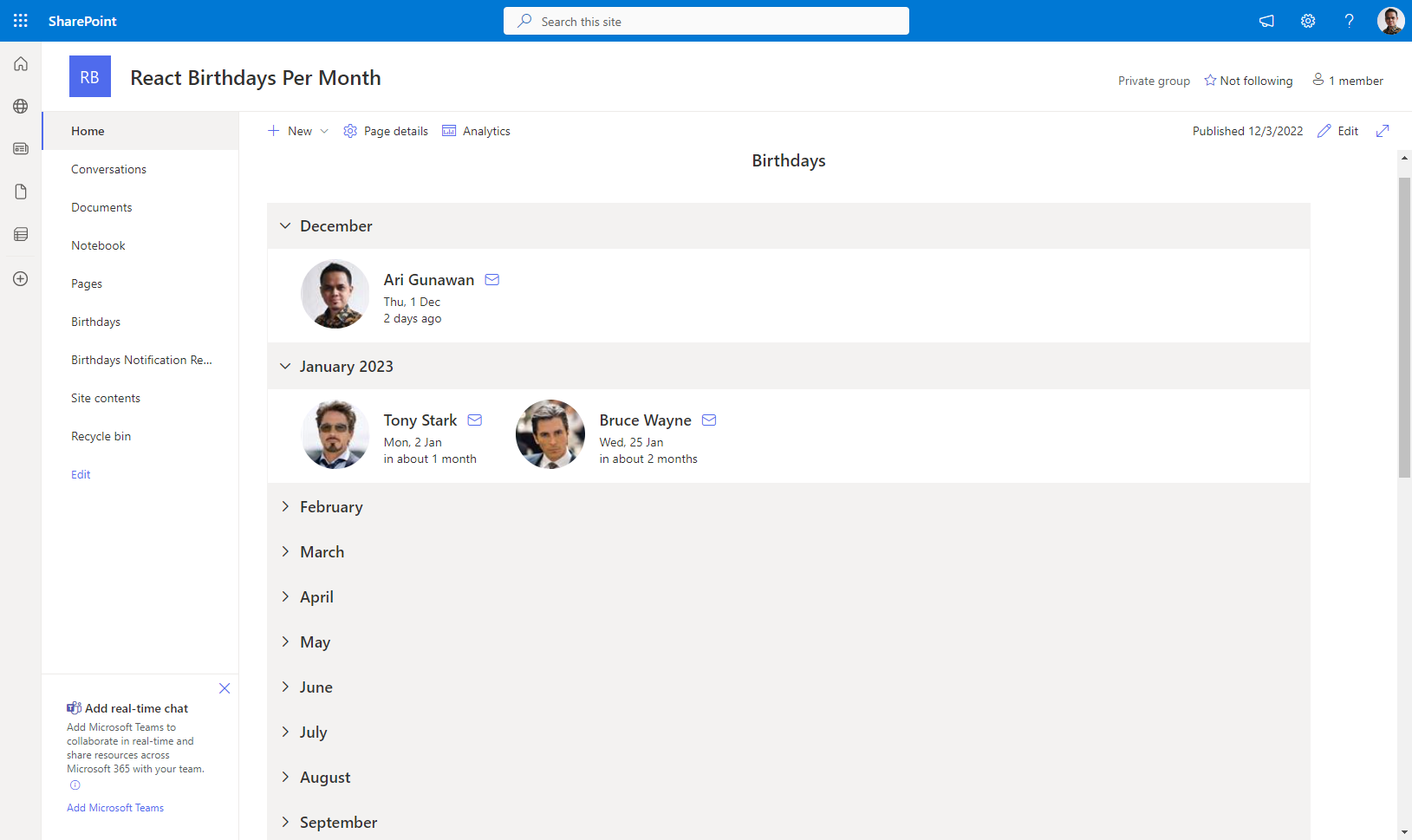The width and height of the screenshot is (1412, 840).
Task: Click the vertical scrollbar thumb
Action: tap(1404, 327)
